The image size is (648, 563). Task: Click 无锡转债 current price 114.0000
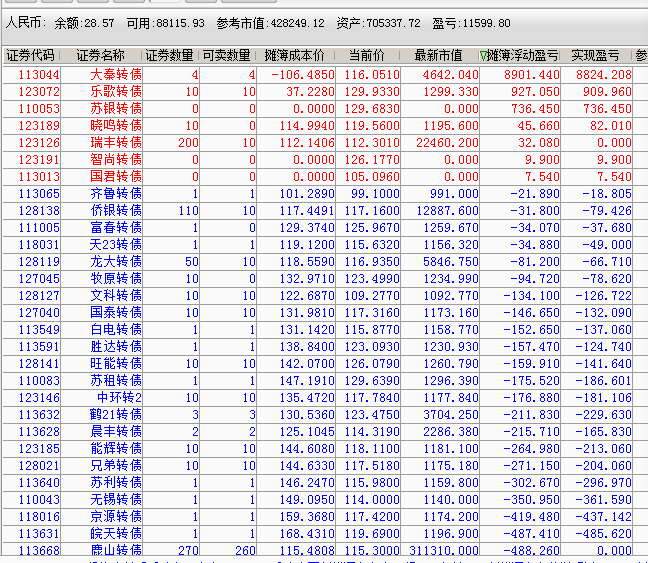coord(372,499)
